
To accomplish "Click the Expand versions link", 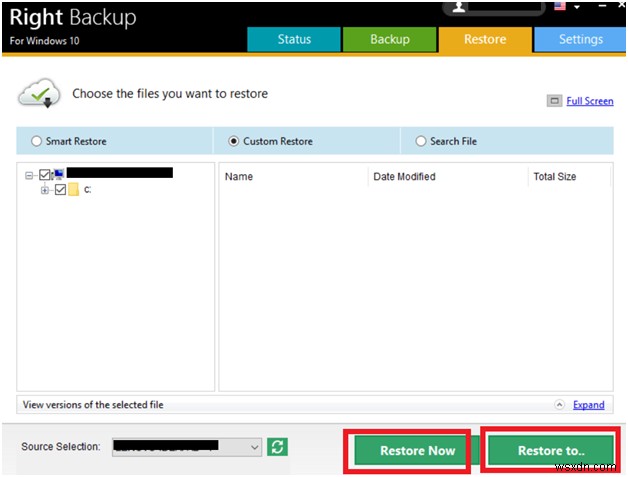I will (588, 405).
